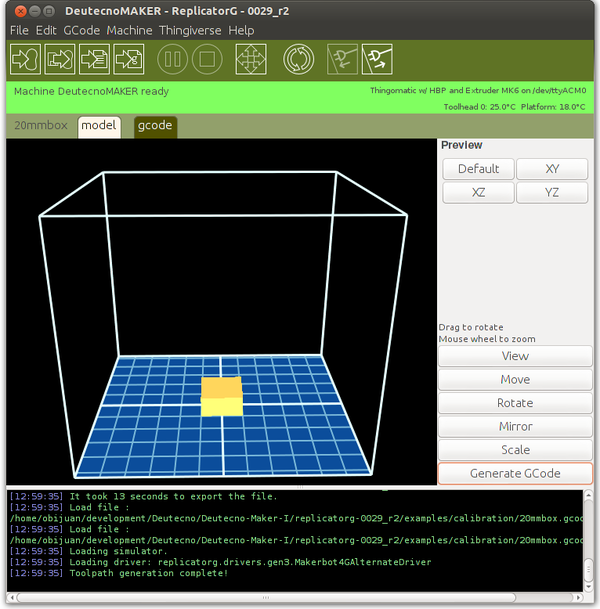
Task: Open the Machine menu
Action: tap(129, 30)
